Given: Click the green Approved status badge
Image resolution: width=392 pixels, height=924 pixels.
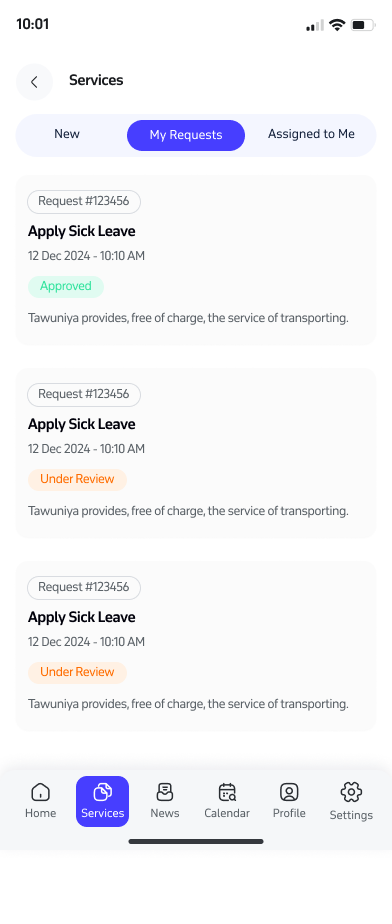Looking at the screenshot, I should point(65,287).
